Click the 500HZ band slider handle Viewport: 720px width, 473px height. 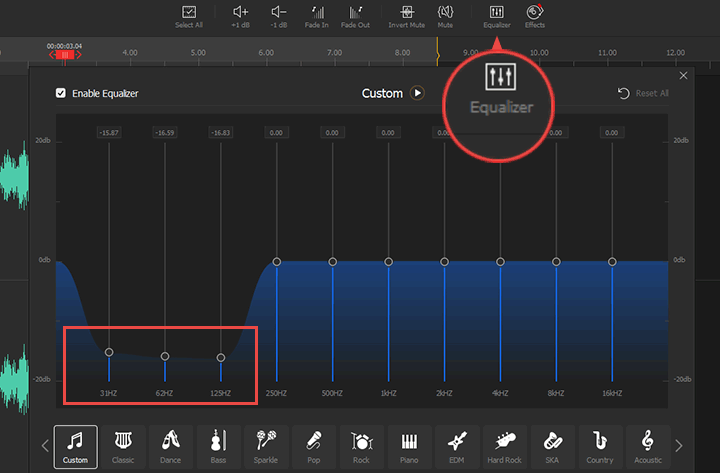pyautogui.click(x=332, y=262)
